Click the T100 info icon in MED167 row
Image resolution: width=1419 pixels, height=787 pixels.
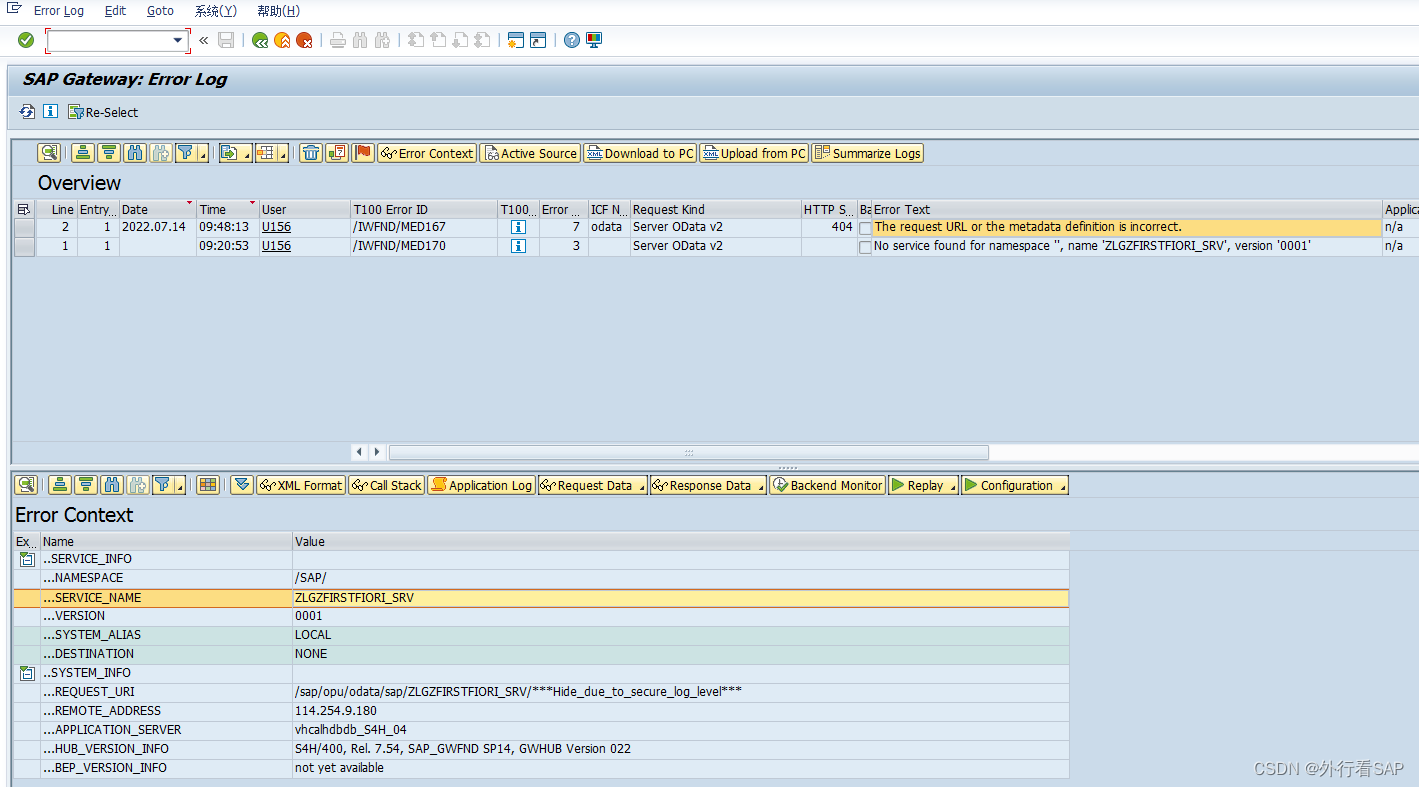point(518,227)
